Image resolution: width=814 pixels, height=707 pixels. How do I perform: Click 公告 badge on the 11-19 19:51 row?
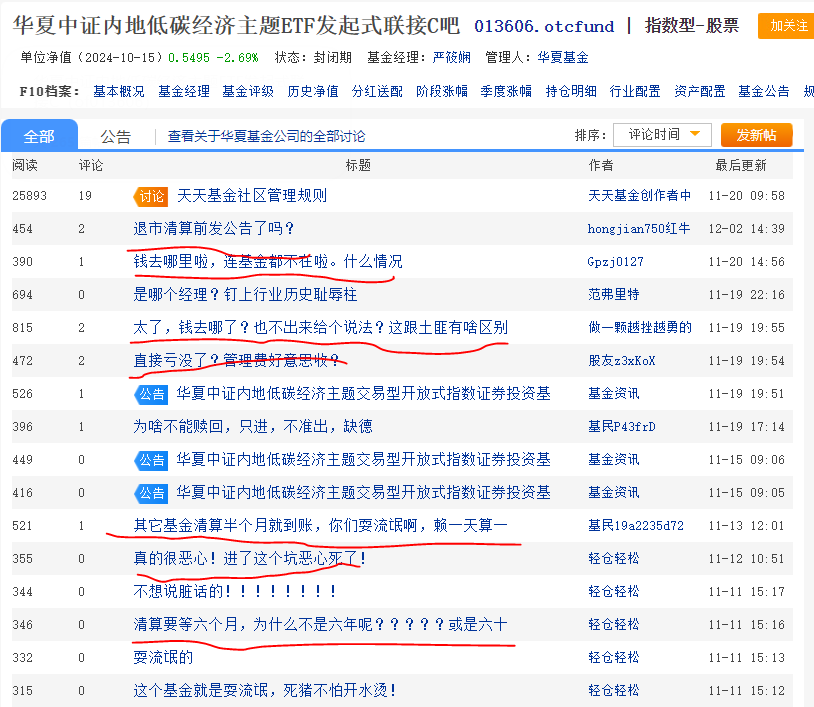pyautogui.click(x=151, y=395)
